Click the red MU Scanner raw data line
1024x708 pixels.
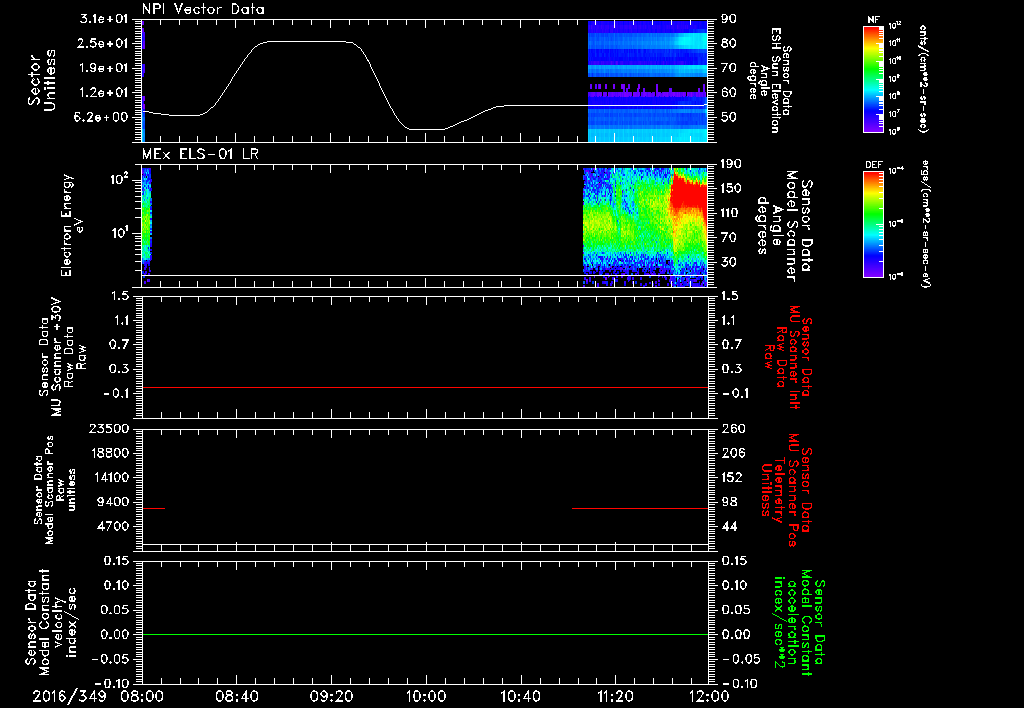tap(425, 387)
